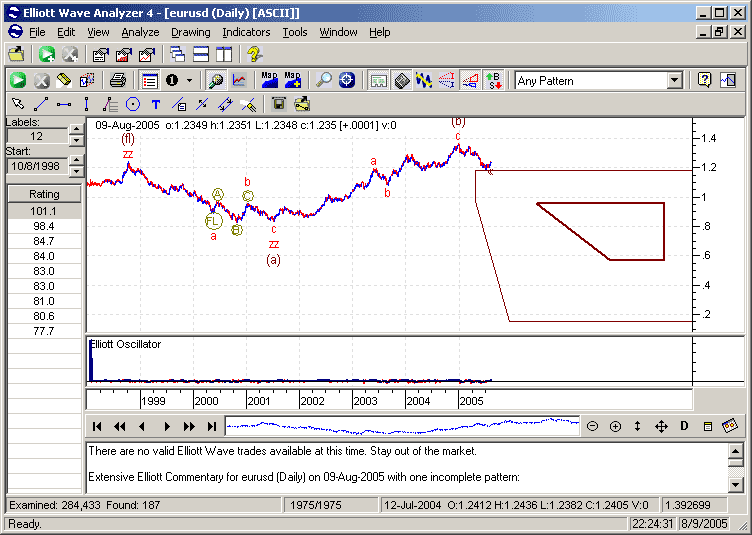Click the yellow-blue wave icon
Screen dimensions: 752x535
424,80
